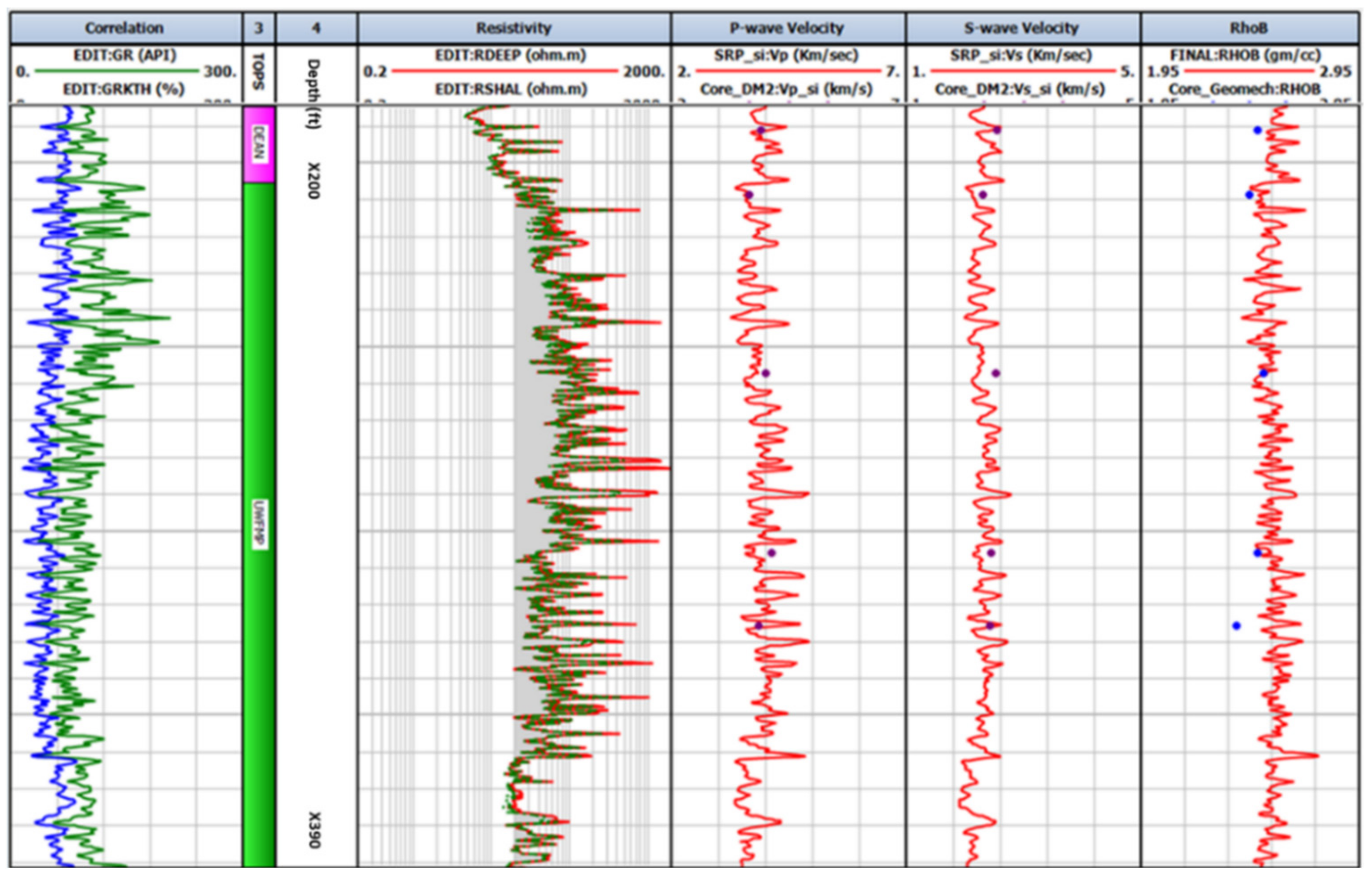Click the P-wave Velocity track header

click(787, 28)
